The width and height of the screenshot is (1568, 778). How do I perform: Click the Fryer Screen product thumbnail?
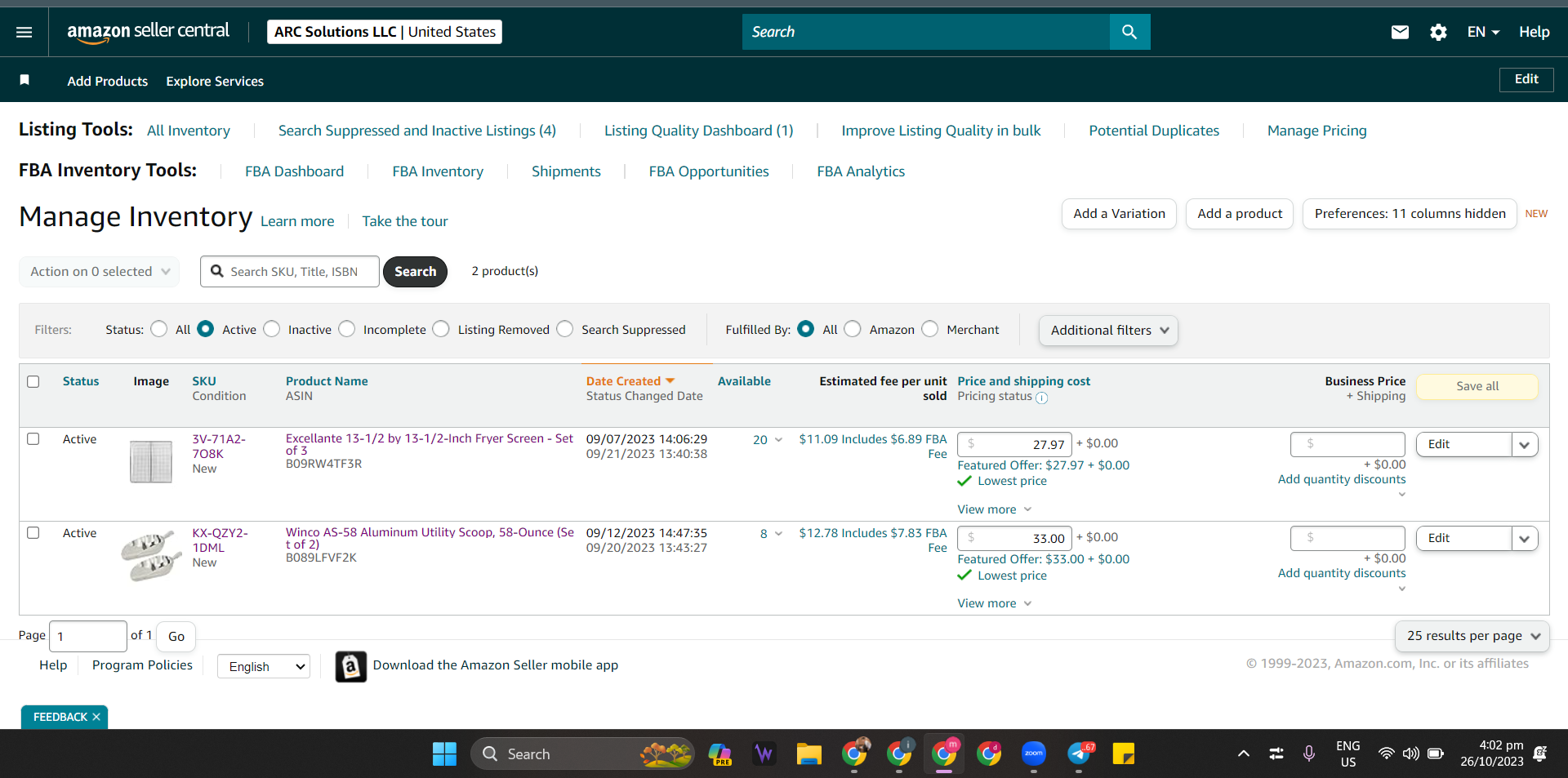point(151,461)
